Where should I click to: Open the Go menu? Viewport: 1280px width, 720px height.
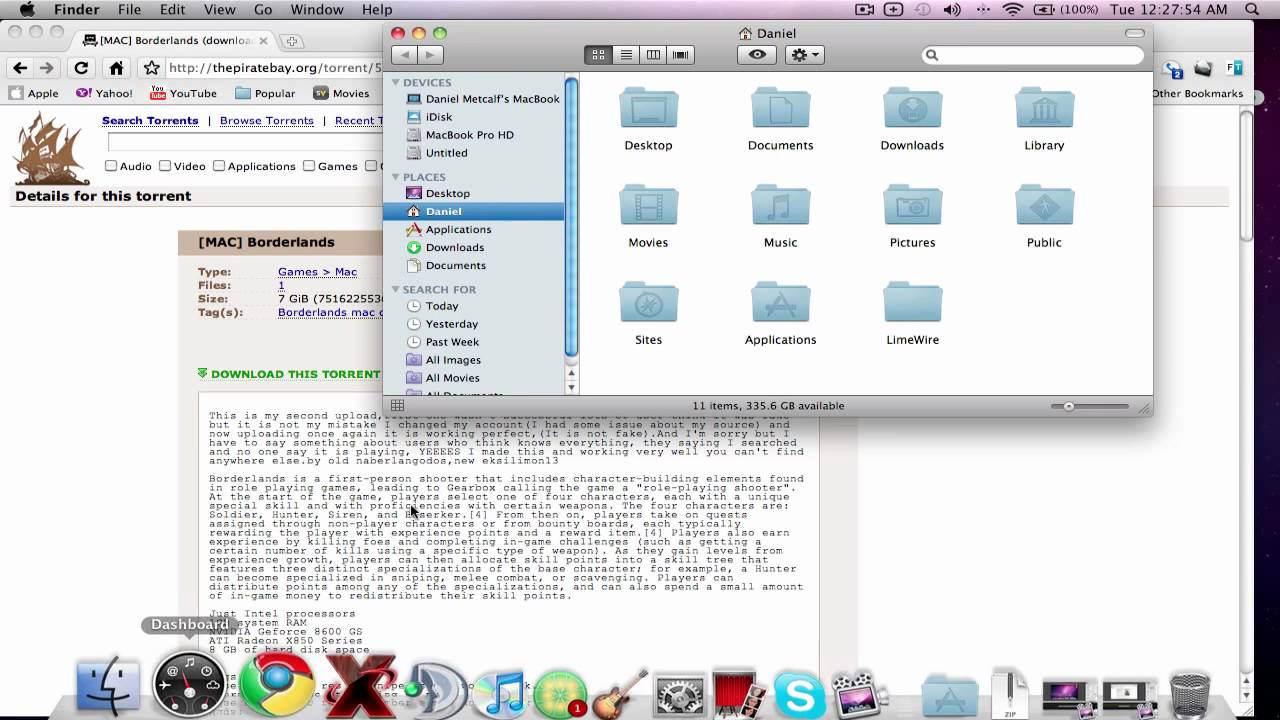tap(263, 10)
